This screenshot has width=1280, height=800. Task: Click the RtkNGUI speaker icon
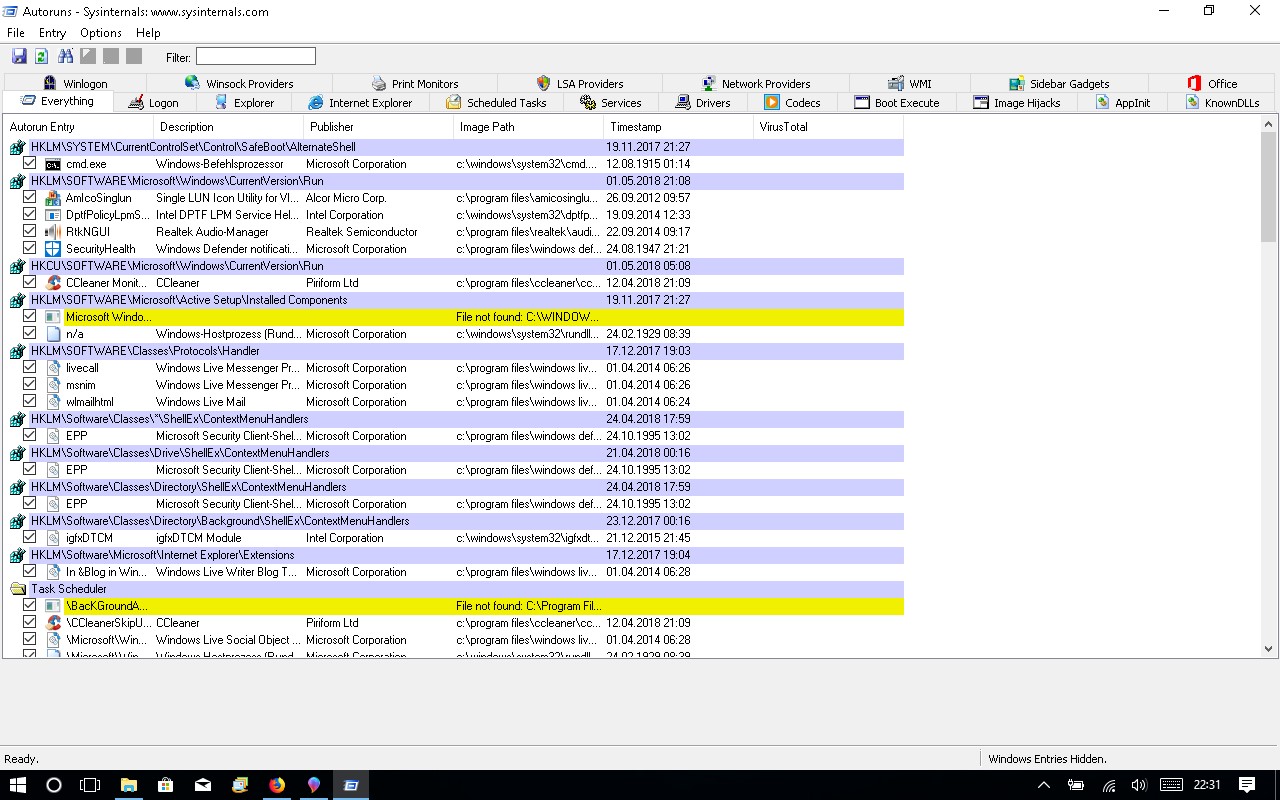[x=53, y=232]
